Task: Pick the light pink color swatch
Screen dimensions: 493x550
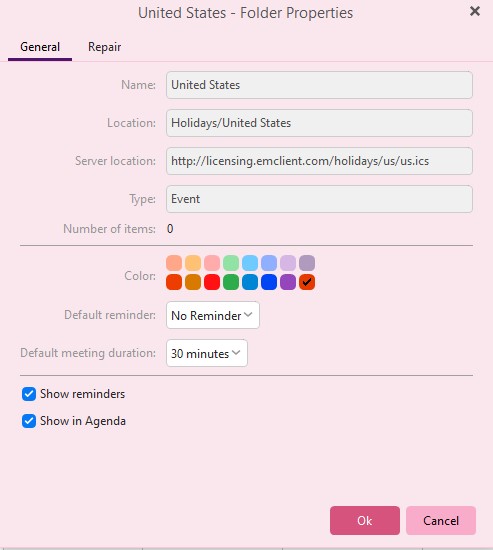Action: coord(212,263)
